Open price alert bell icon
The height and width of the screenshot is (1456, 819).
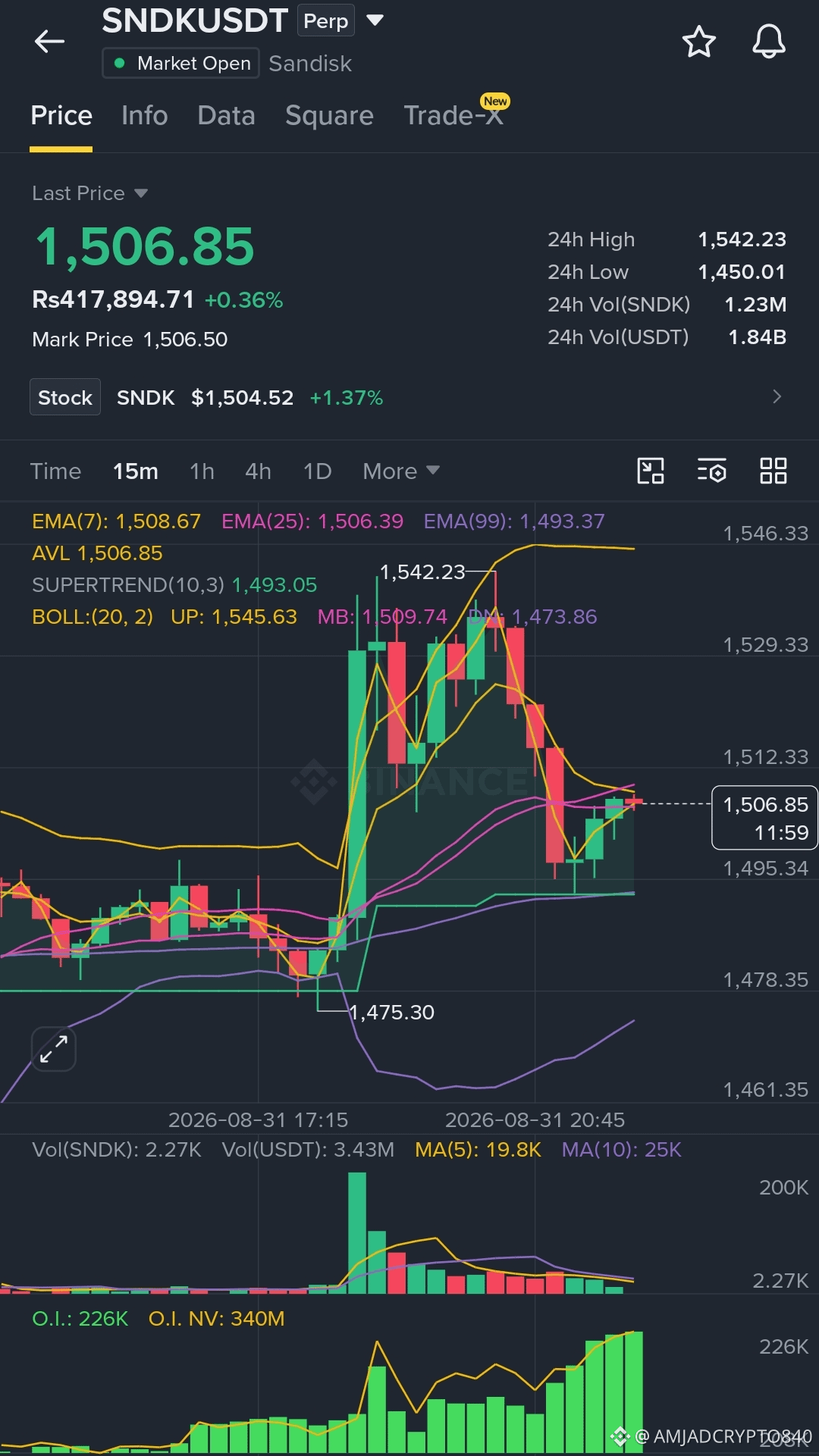pyautogui.click(x=768, y=41)
